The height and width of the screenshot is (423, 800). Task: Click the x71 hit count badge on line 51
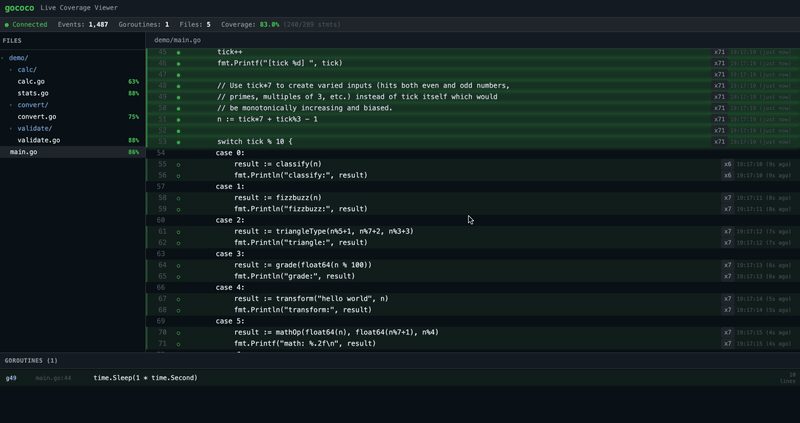(x=719, y=119)
